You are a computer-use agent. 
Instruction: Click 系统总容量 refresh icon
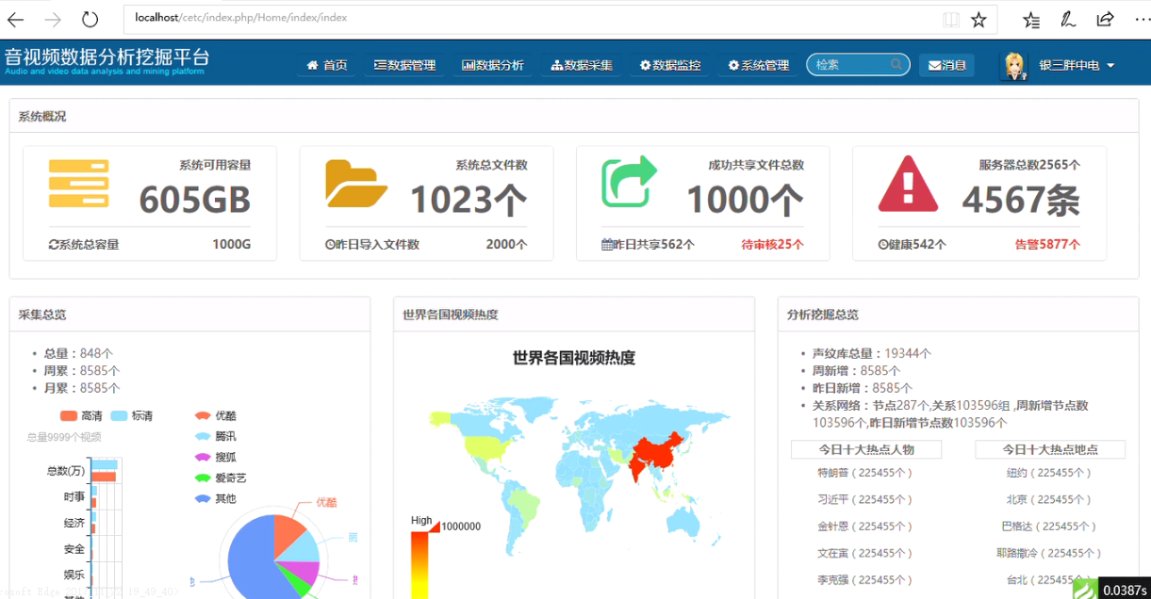pos(54,244)
